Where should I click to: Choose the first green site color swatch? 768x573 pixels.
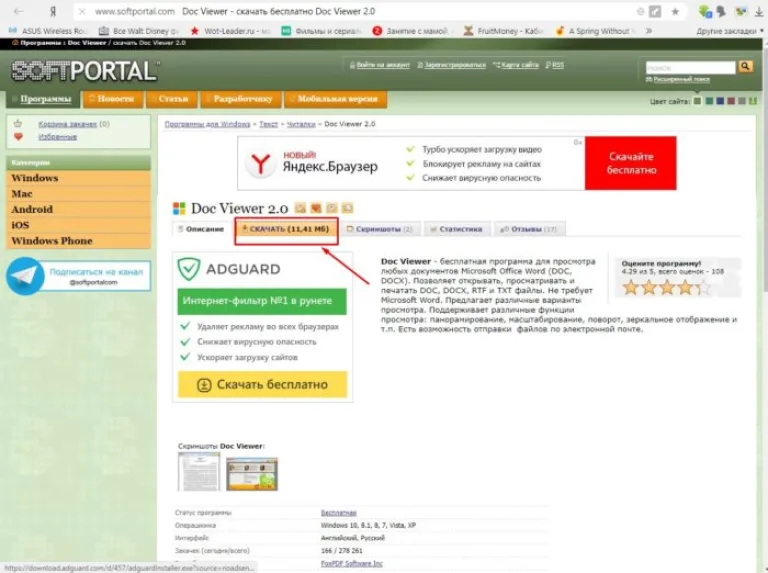pos(697,101)
